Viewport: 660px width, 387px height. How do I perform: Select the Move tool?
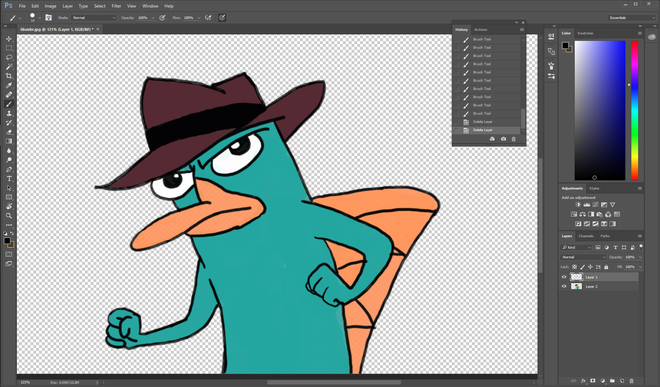click(x=9, y=39)
